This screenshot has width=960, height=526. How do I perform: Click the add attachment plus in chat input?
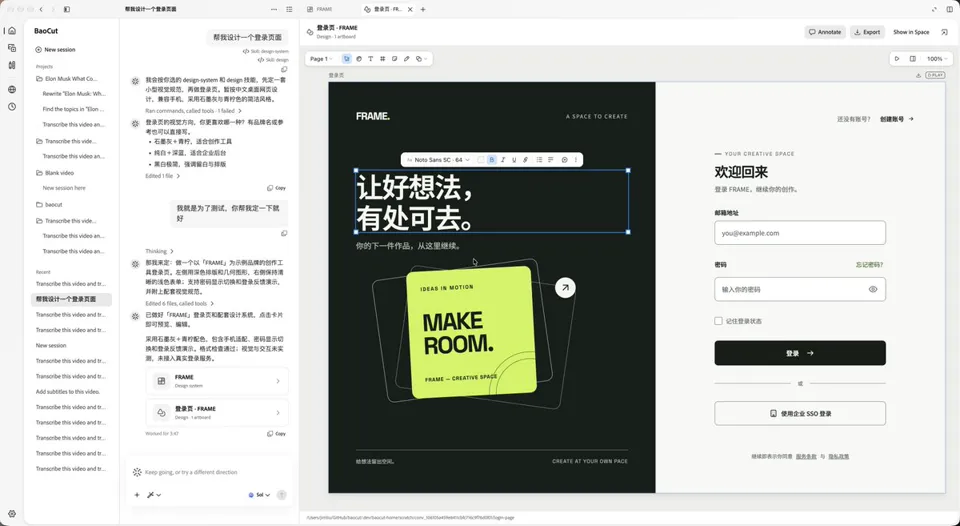(x=137, y=495)
